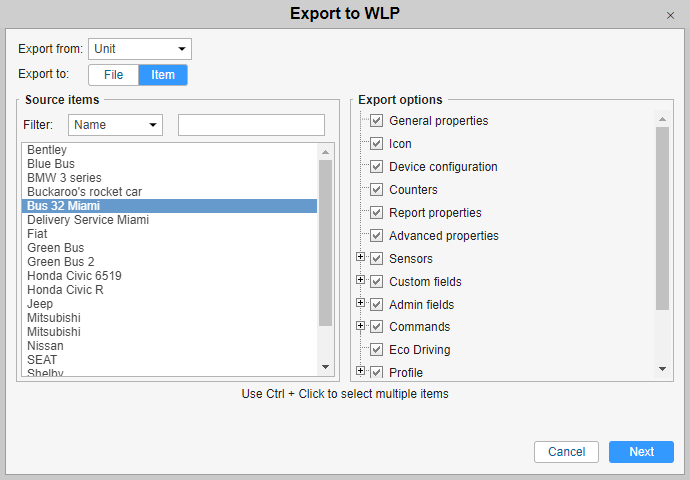This screenshot has height=480, width=690.
Task: Uncheck General properties checkbox
Action: (376, 121)
